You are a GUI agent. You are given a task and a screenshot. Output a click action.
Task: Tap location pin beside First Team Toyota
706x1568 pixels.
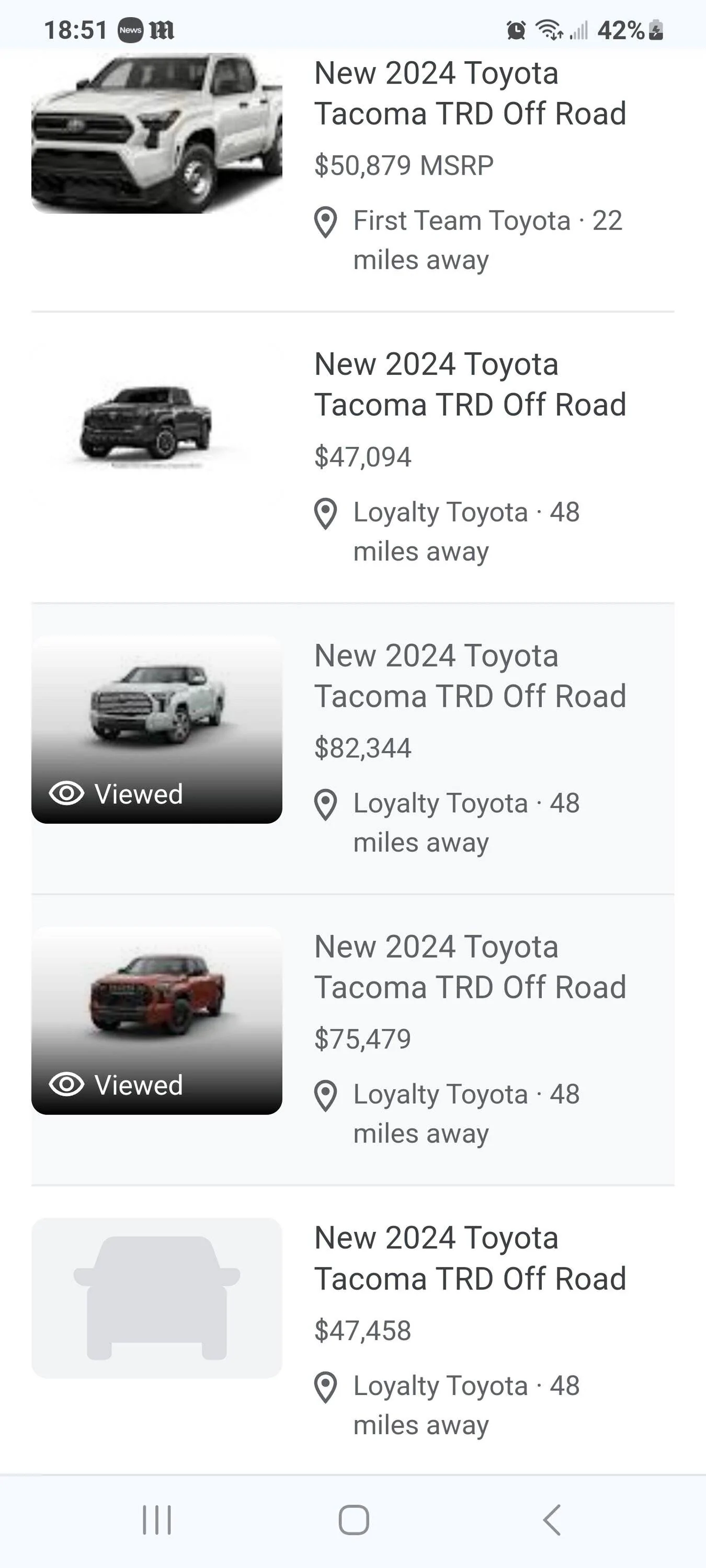click(x=325, y=222)
